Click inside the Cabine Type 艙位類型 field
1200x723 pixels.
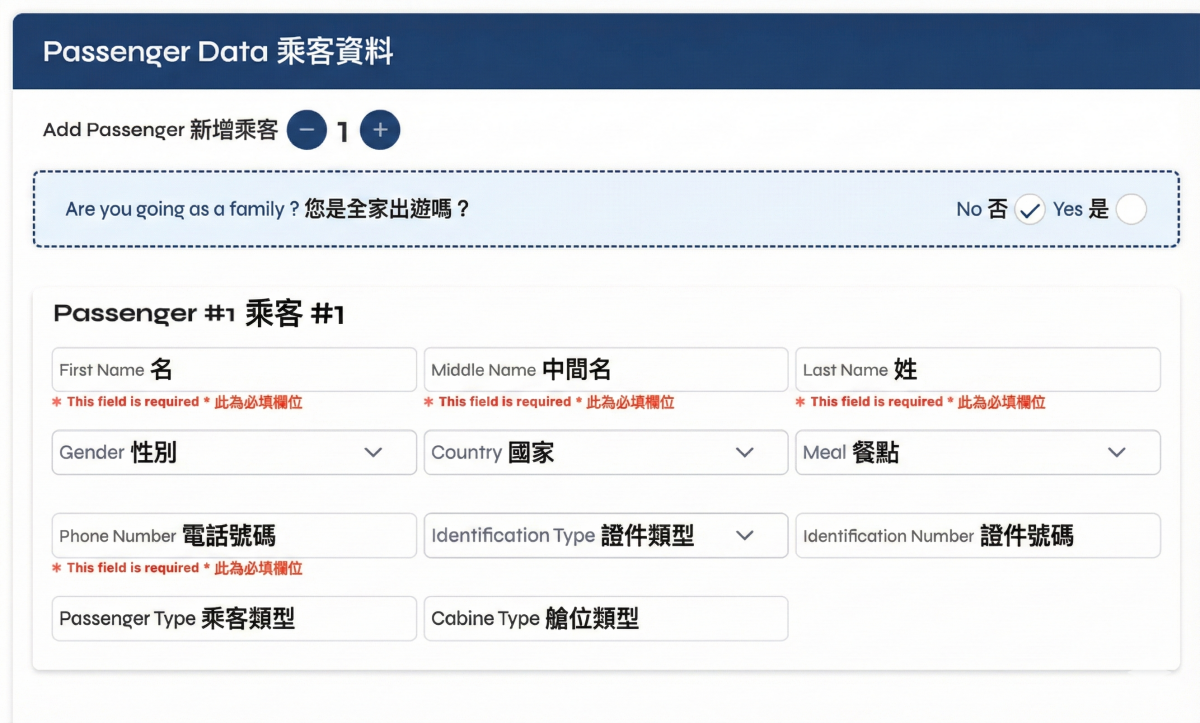[605, 618]
